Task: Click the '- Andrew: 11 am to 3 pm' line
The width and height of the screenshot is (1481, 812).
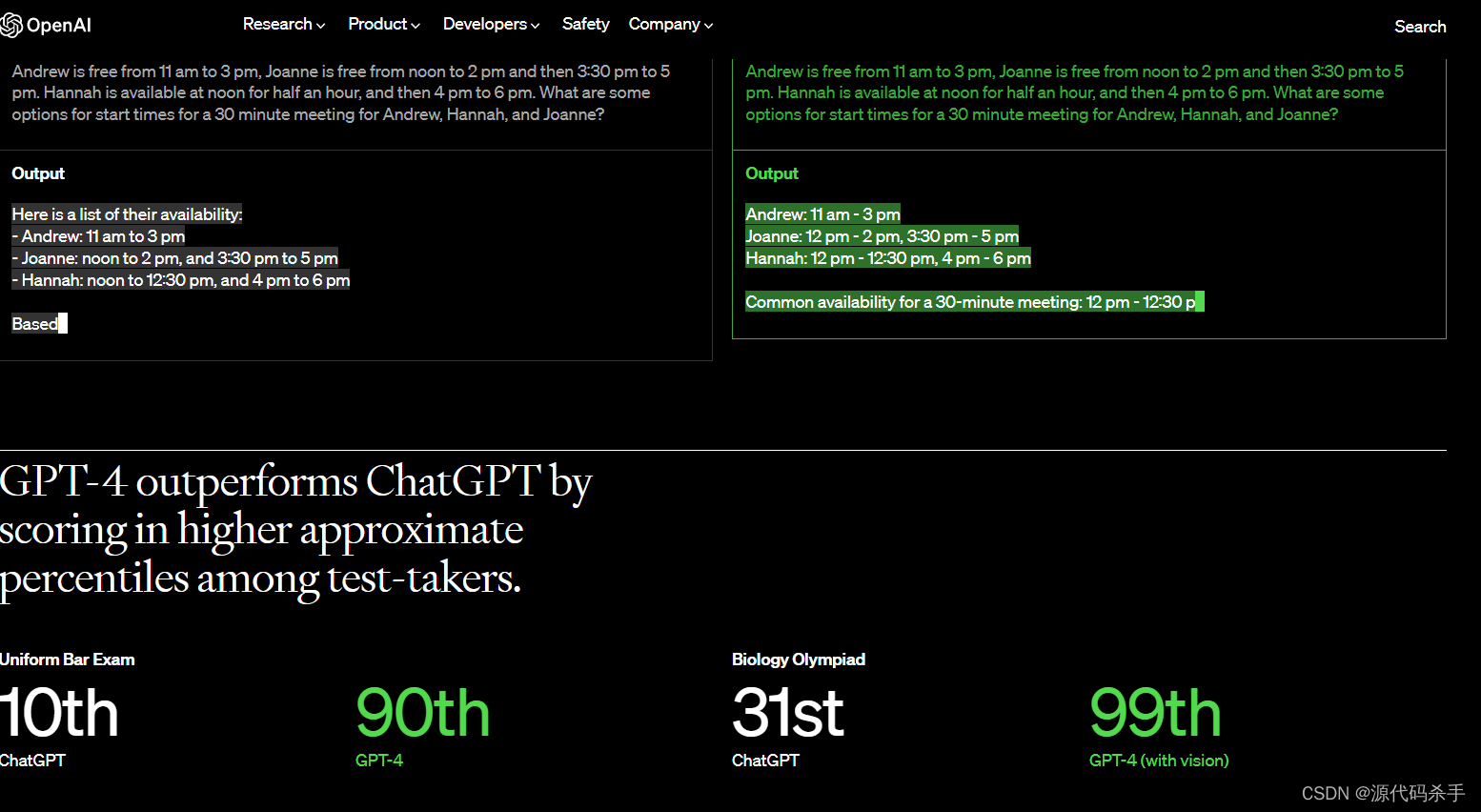Action: pos(99,236)
